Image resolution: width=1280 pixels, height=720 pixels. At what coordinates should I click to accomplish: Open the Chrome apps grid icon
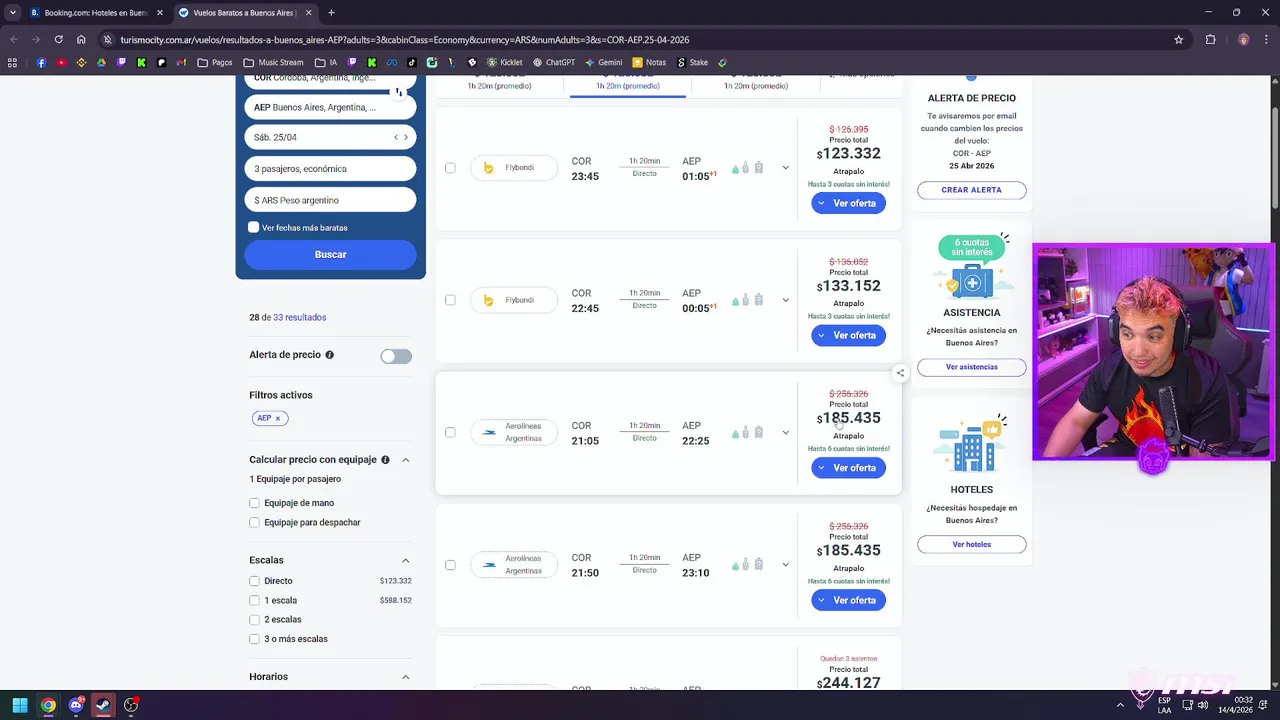[12, 62]
